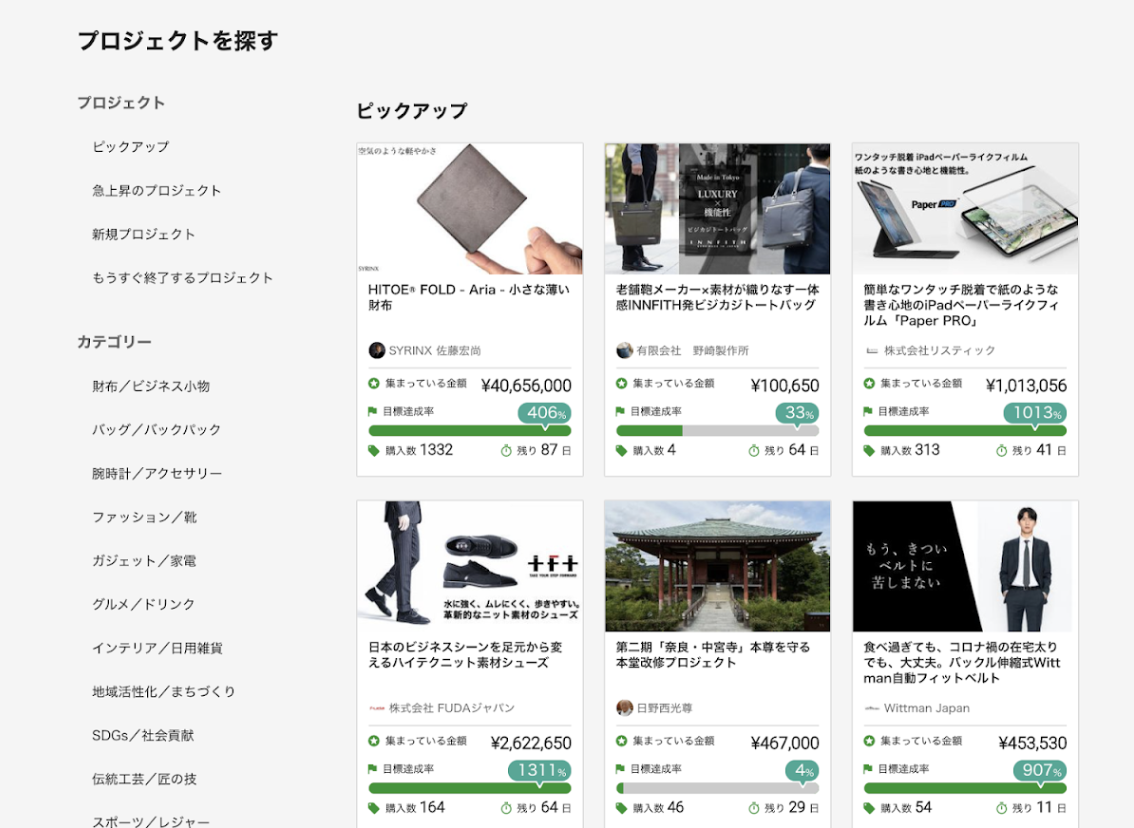Image resolution: width=1134 pixels, height=828 pixels.
Task: Click flag icon in INNFITH card
Action: tap(620, 411)
